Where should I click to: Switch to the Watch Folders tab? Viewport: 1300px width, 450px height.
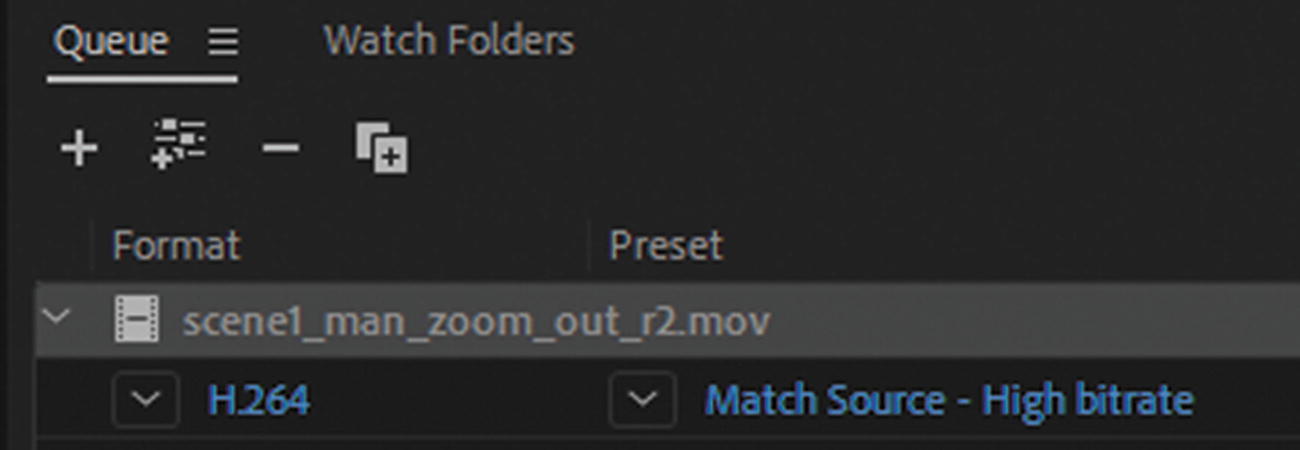(449, 41)
